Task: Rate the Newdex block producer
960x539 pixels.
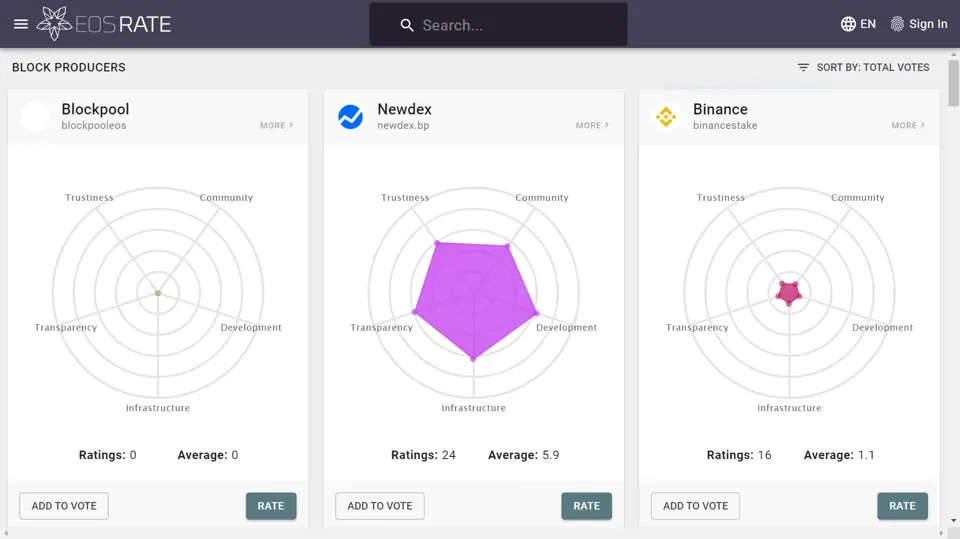Action: [587, 506]
